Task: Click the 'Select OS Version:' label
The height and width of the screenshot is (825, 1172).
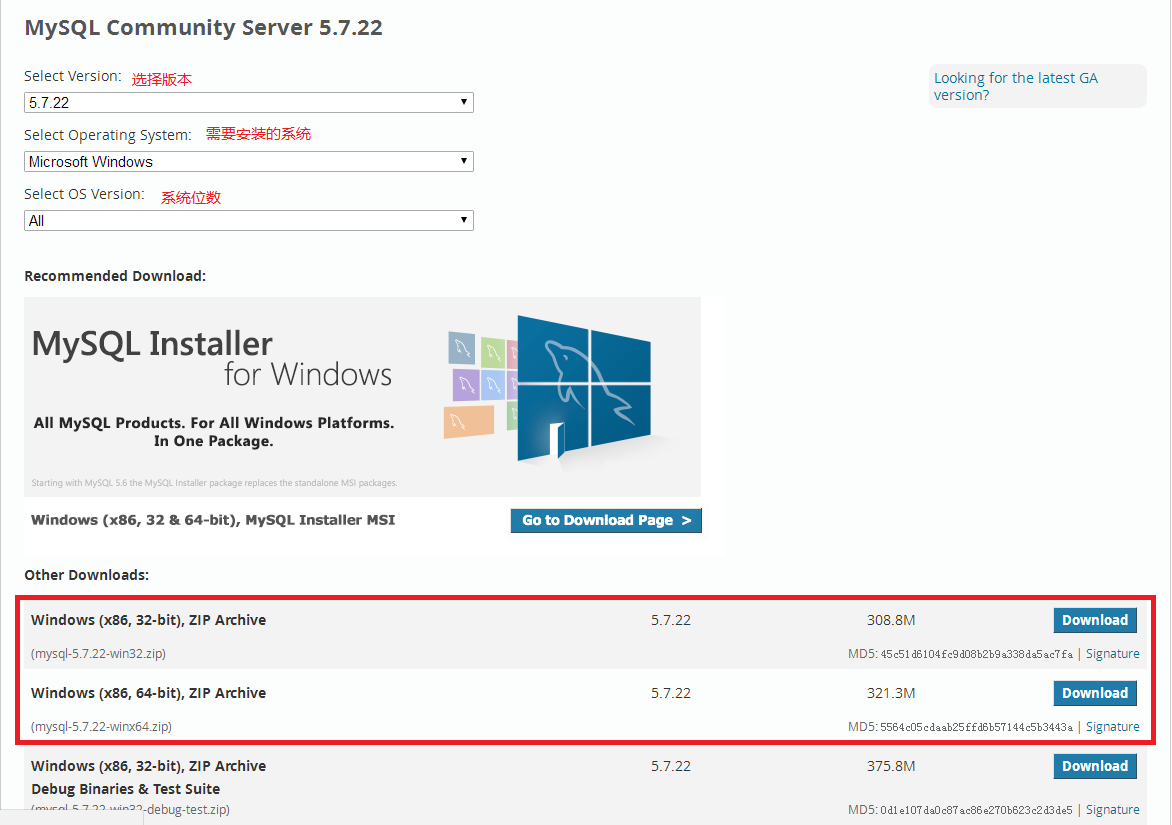Action: click(x=84, y=194)
